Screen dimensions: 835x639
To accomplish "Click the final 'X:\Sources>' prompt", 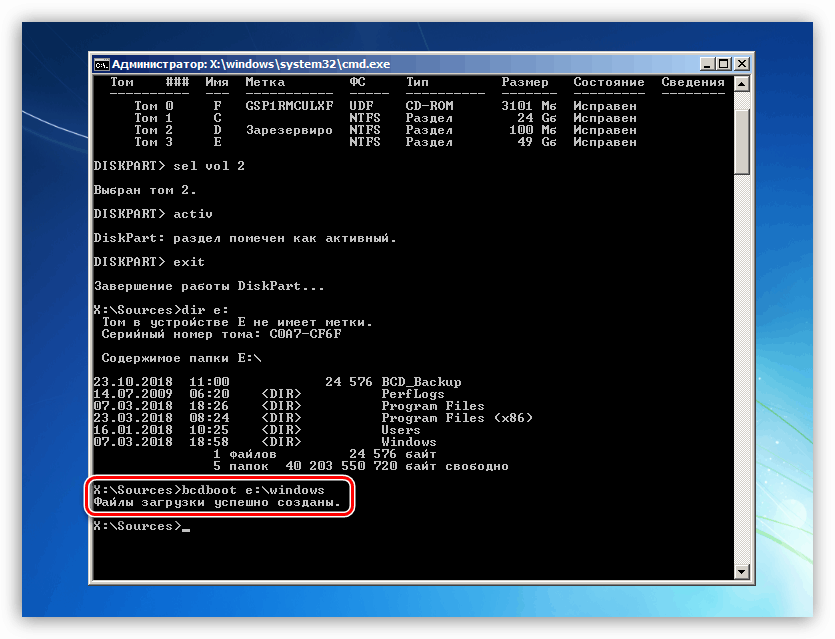I will coord(137,526).
